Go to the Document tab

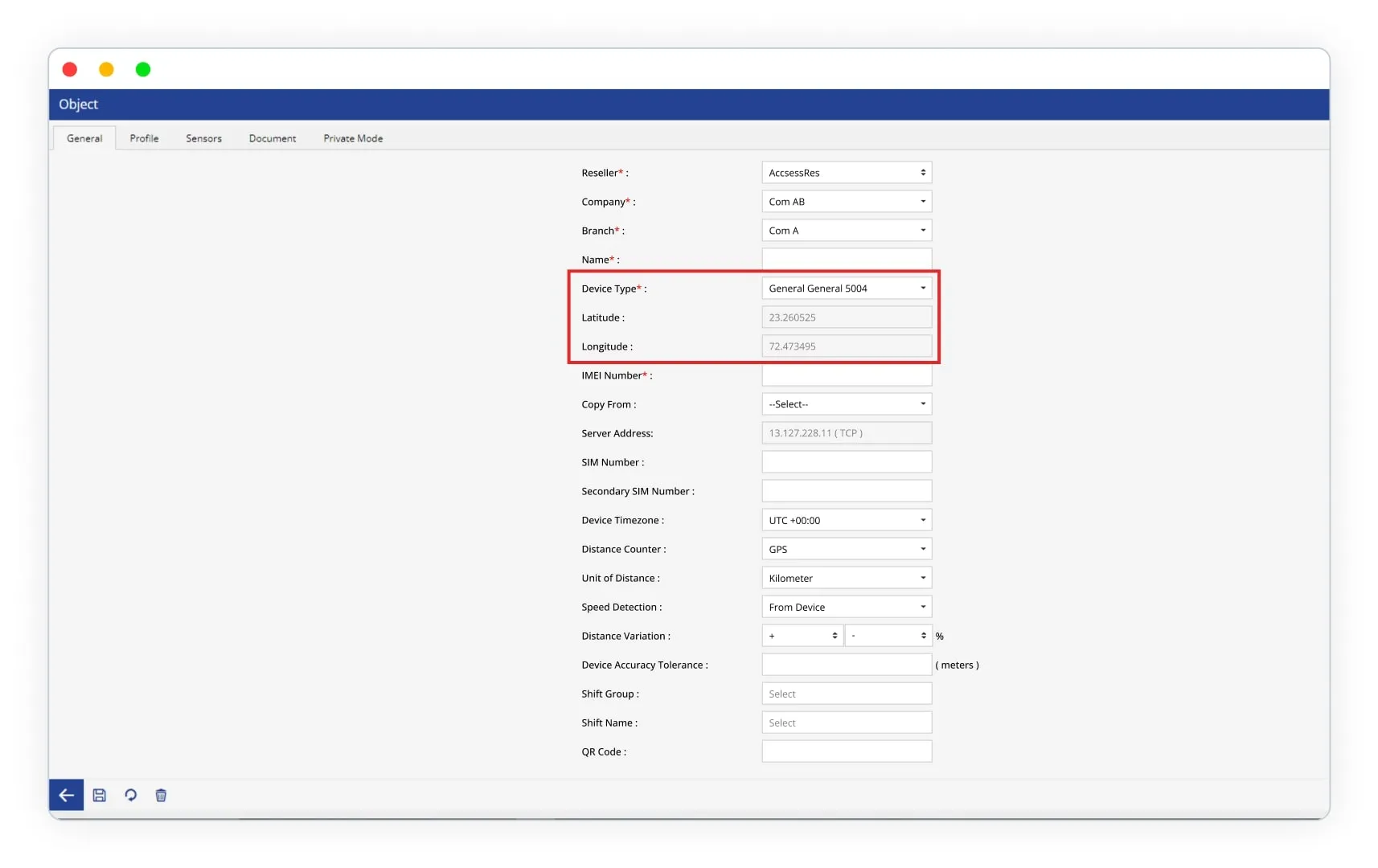coord(272,138)
